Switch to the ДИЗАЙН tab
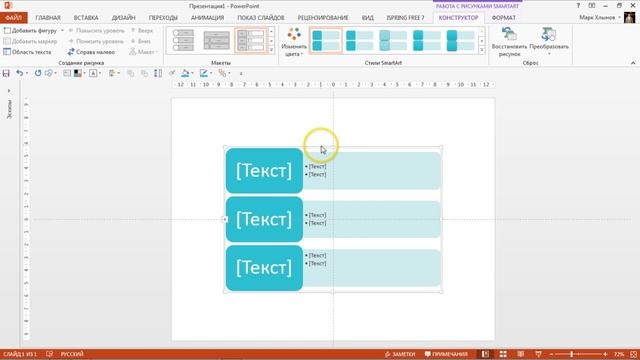This screenshot has height=360, width=640. coord(124,18)
